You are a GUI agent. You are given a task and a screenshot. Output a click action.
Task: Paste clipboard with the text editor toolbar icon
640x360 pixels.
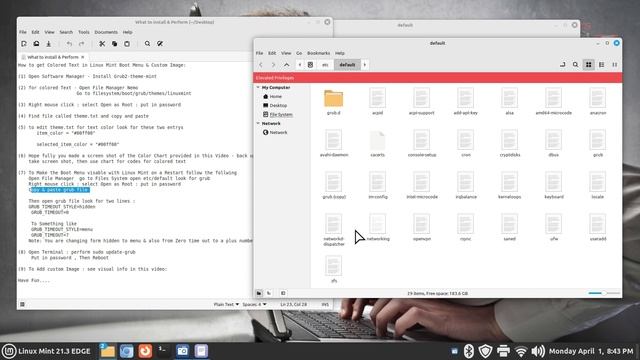pos(127,44)
